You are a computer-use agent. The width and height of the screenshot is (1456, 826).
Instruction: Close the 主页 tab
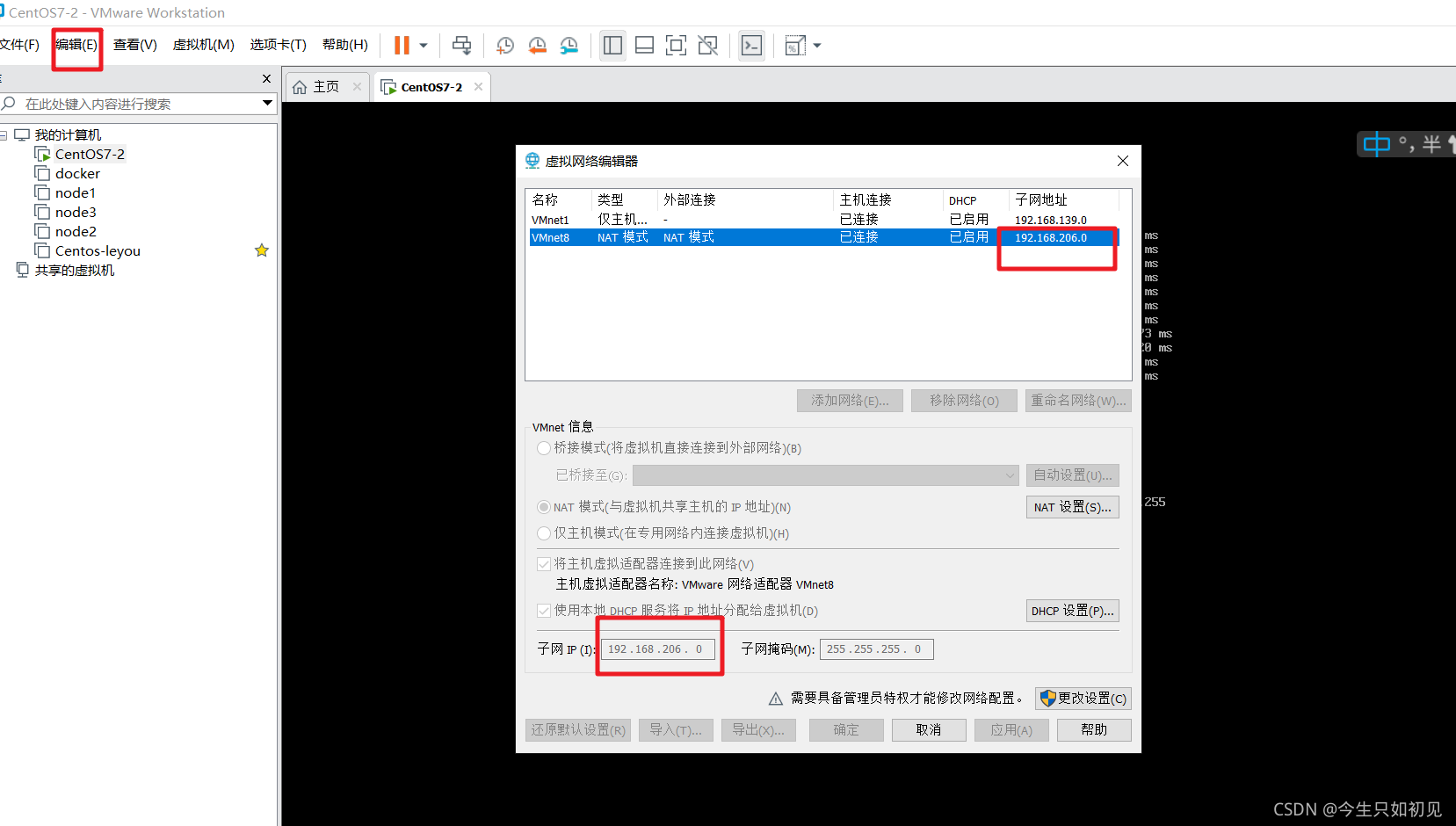pyautogui.click(x=357, y=87)
